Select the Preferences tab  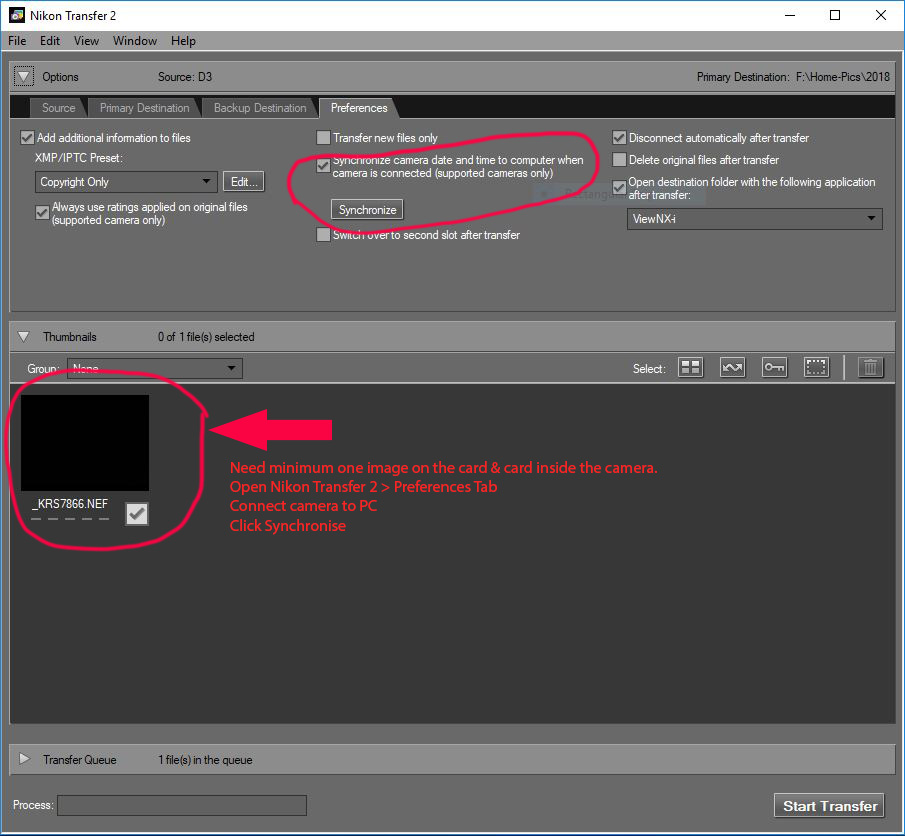click(x=358, y=108)
